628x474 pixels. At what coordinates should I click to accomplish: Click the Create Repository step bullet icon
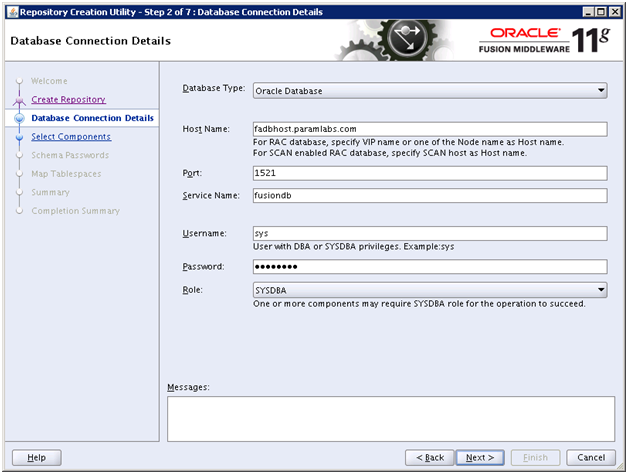pyautogui.click(x=19, y=100)
